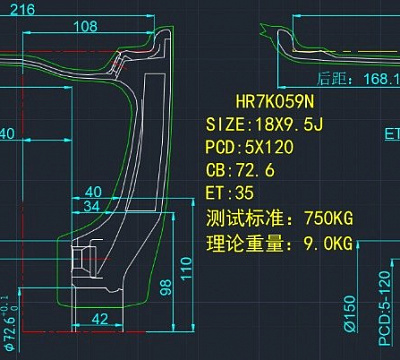Click the vertical 110 dimension value
400x360 pixels.
(187, 269)
